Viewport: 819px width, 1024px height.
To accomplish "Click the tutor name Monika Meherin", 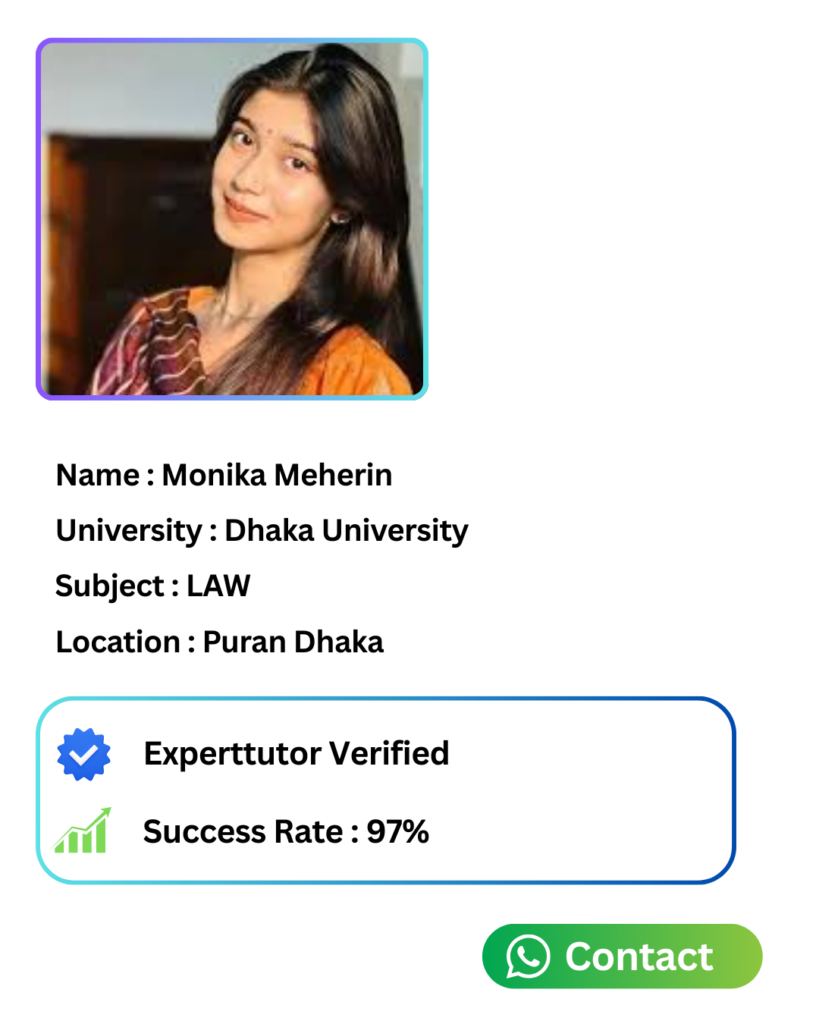I will pos(277,475).
